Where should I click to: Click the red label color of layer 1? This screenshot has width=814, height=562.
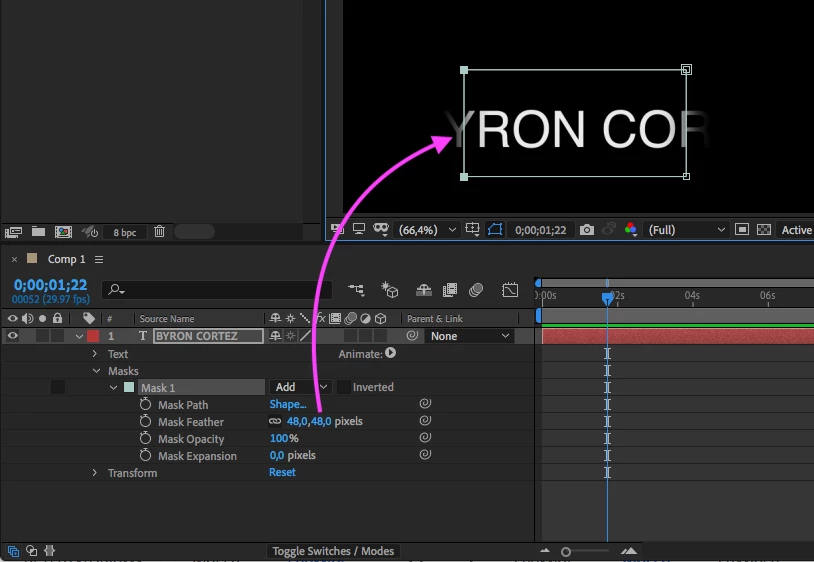click(x=93, y=336)
